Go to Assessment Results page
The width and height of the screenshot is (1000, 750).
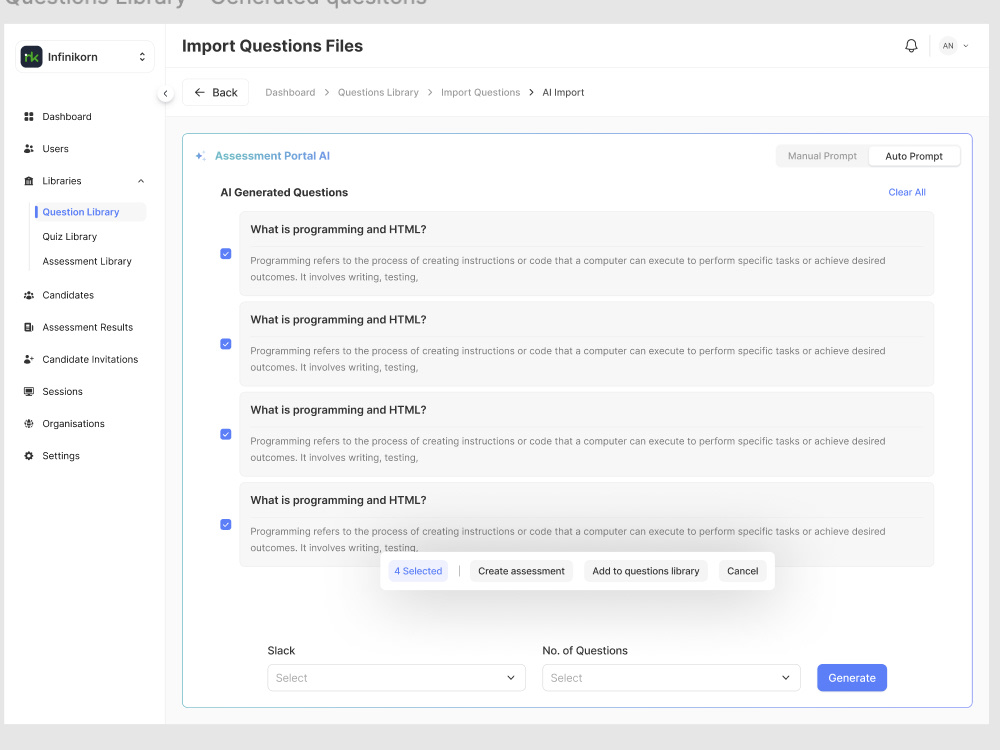pos(88,327)
